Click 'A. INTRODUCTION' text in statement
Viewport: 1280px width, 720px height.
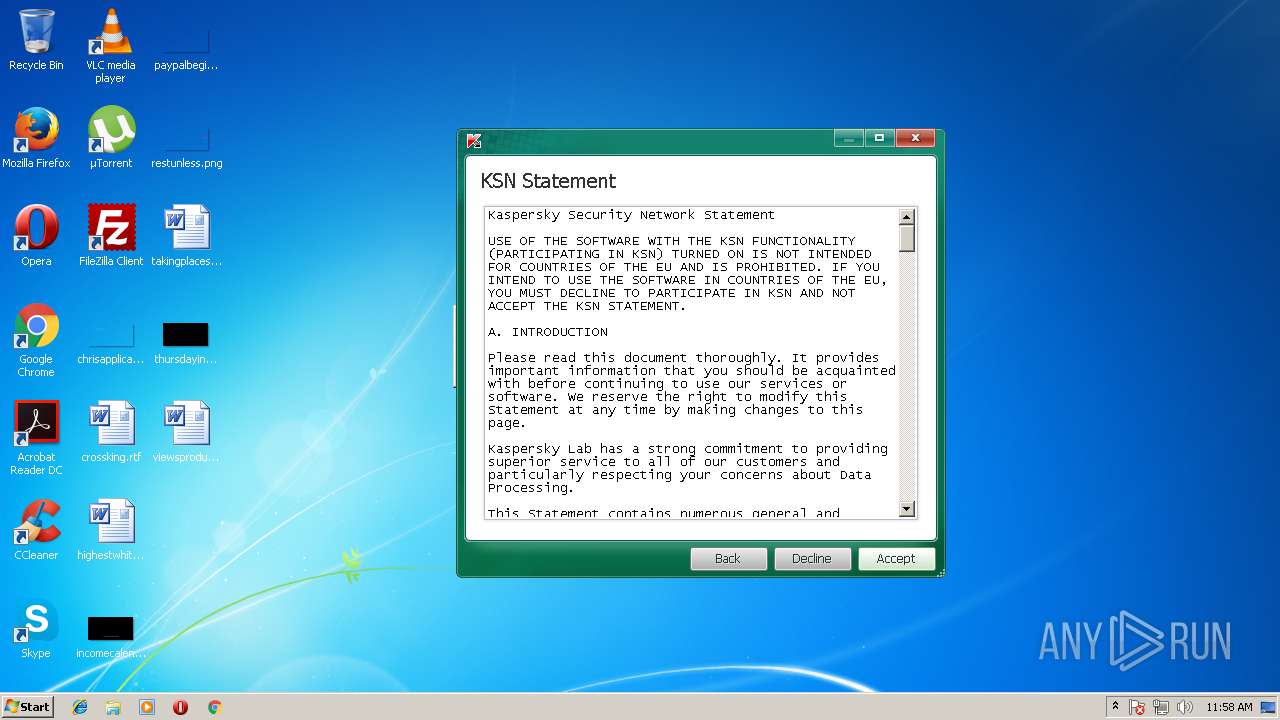pyautogui.click(x=548, y=332)
